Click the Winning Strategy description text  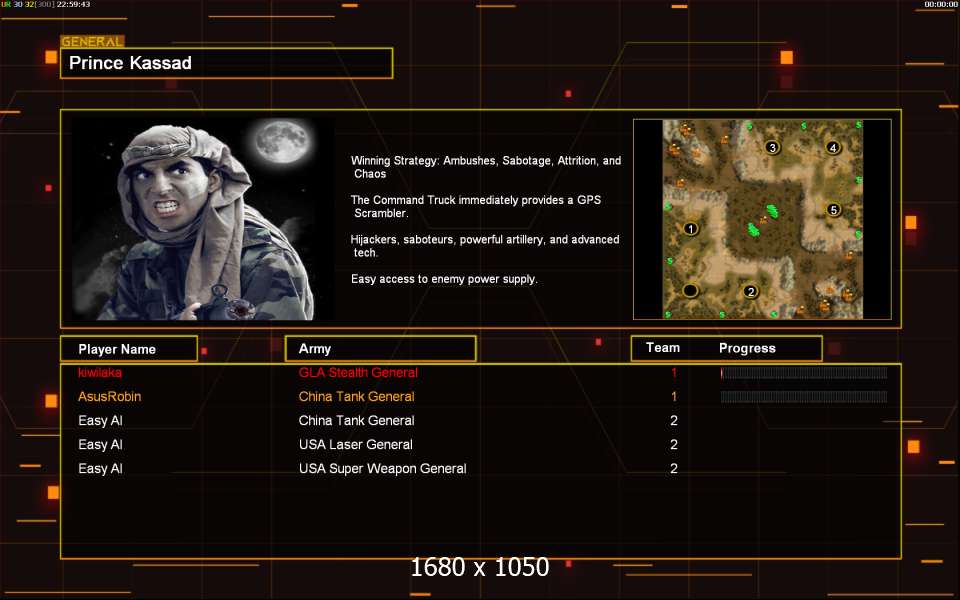[486, 167]
